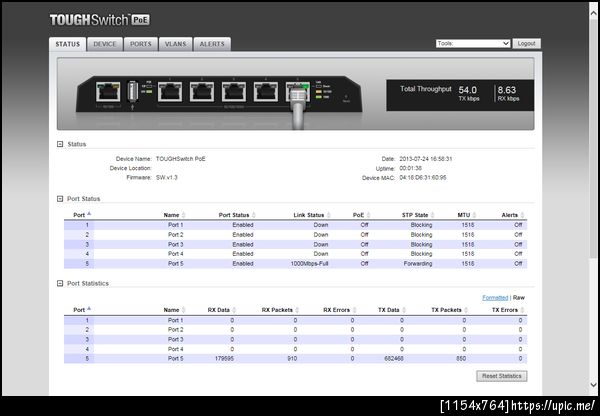Click the TOUGHSwitch PoE logo
Image resolution: width=600 pixels, height=416 pixels.
click(x=99, y=20)
